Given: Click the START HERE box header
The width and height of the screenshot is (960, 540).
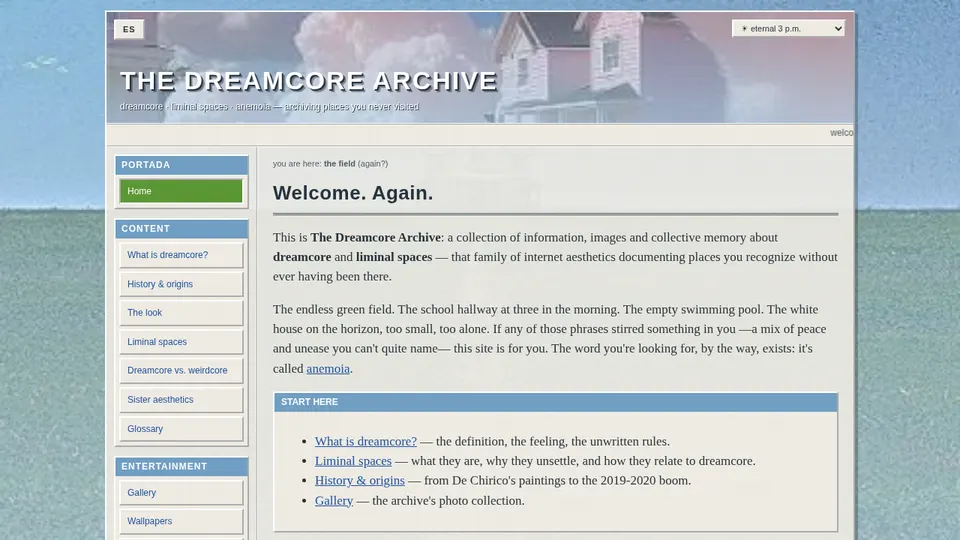Looking at the screenshot, I should coord(555,402).
